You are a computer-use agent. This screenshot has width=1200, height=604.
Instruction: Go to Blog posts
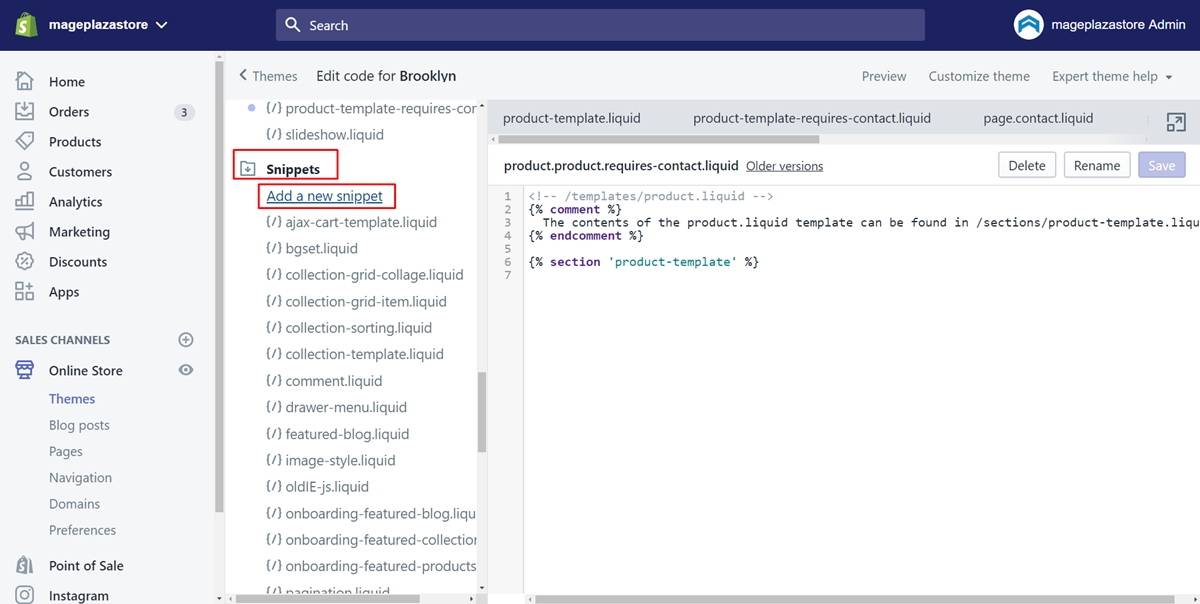tap(79, 425)
